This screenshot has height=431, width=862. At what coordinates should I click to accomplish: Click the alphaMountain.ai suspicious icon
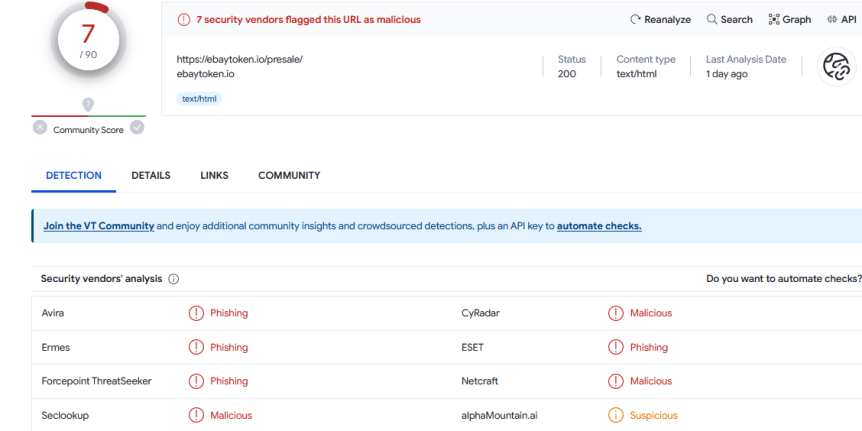615,415
